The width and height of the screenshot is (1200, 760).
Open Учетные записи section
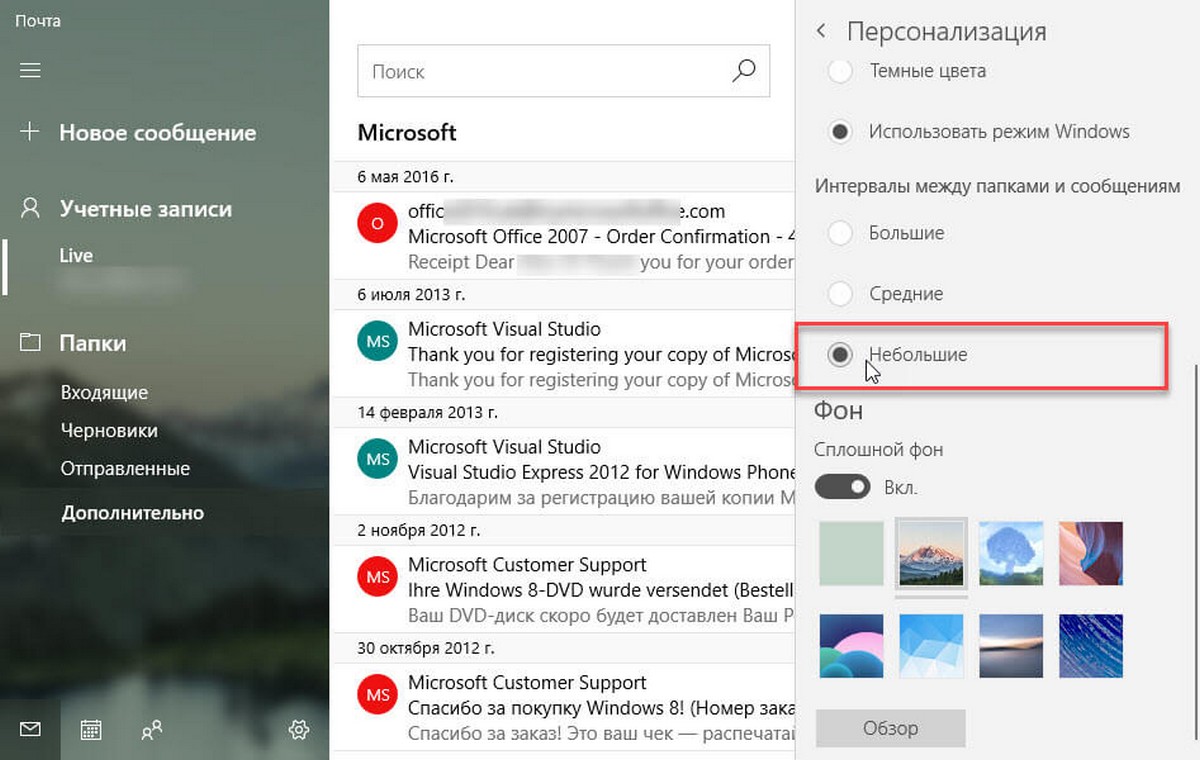[x=145, y=209]
